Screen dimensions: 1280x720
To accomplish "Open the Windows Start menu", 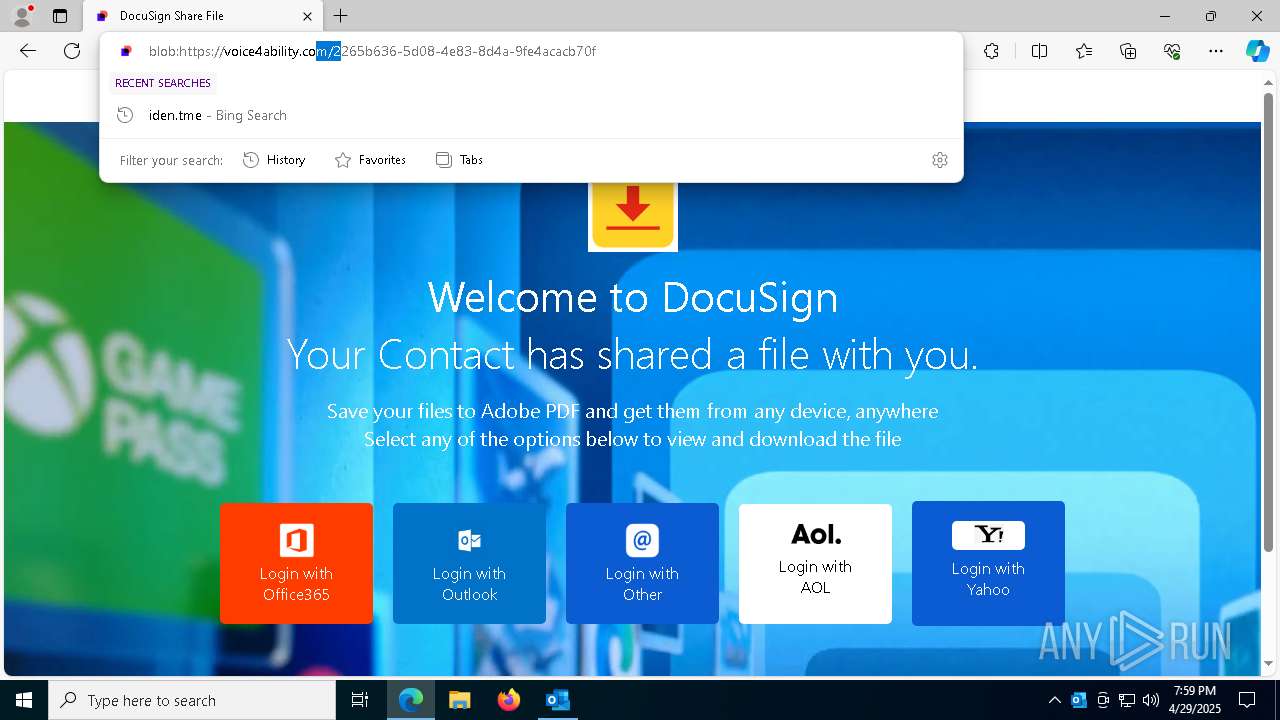I will click(x=24, y=700).
